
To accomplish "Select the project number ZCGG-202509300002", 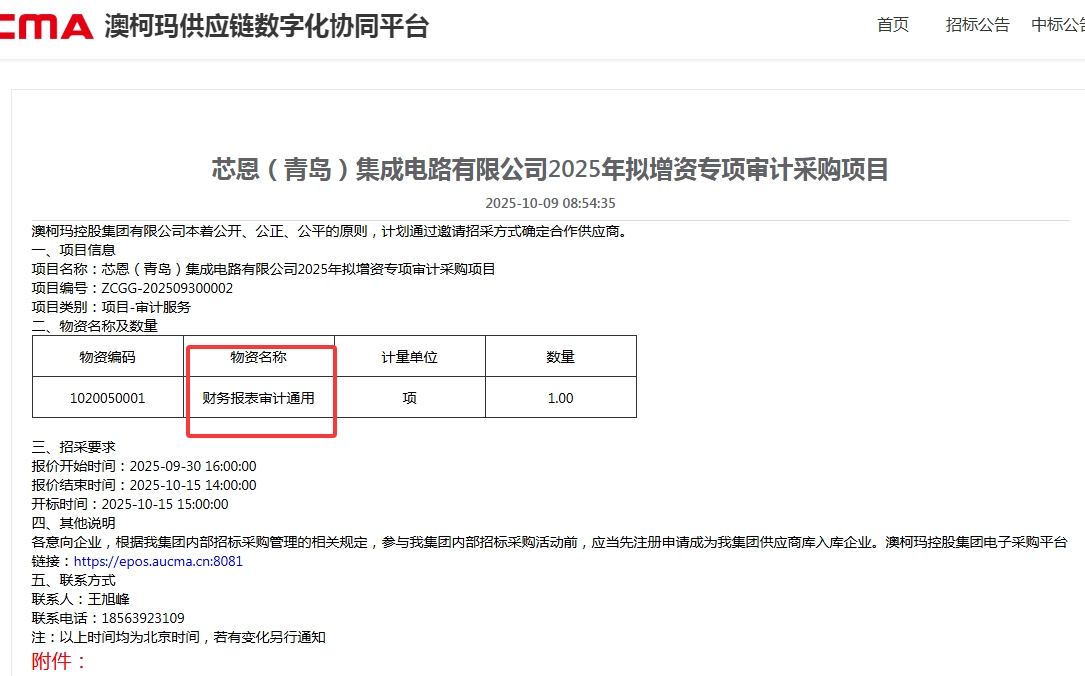I will coord(167,288).
